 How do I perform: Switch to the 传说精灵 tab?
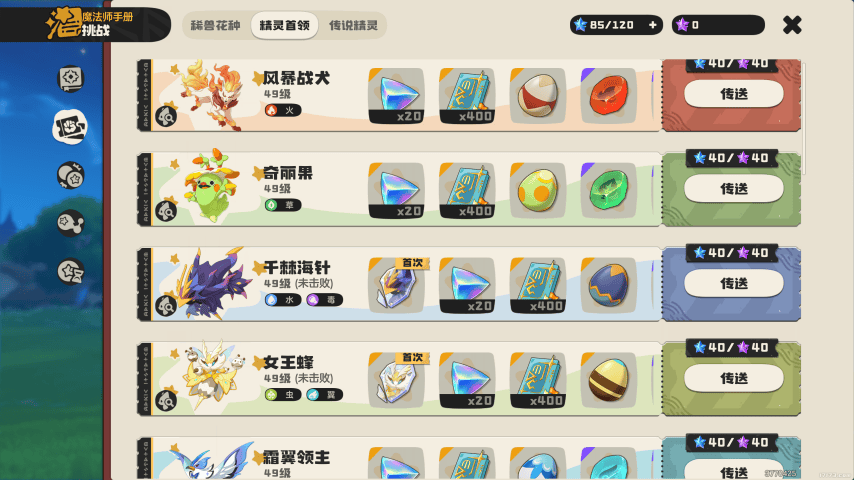point(353,26)
